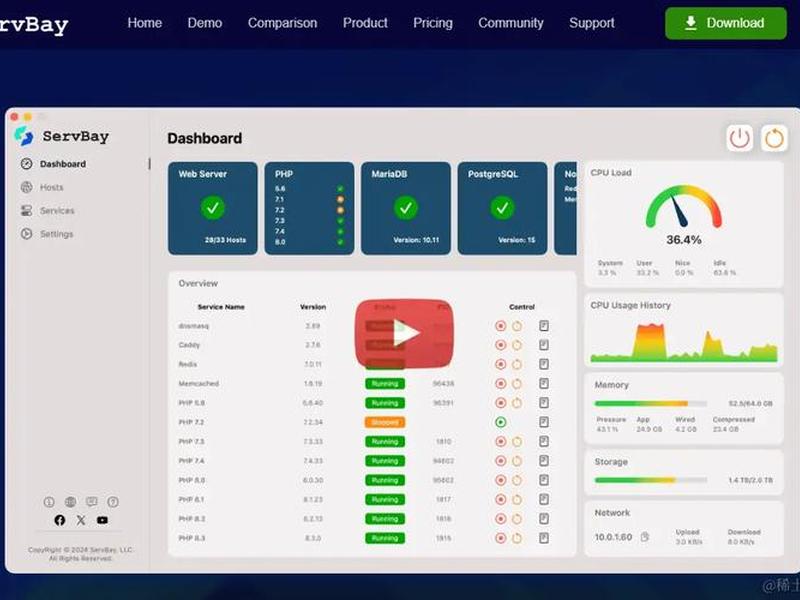The image size is (800, 600).
Task: Open the PHP 5.6 log file icon
Action: [544, 403]
